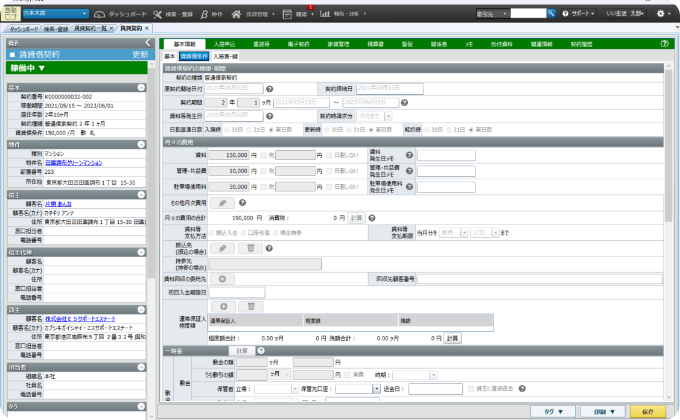
Task: Toggle 貸主に直接送金 checkbox
Action: [x=471, y=389]
